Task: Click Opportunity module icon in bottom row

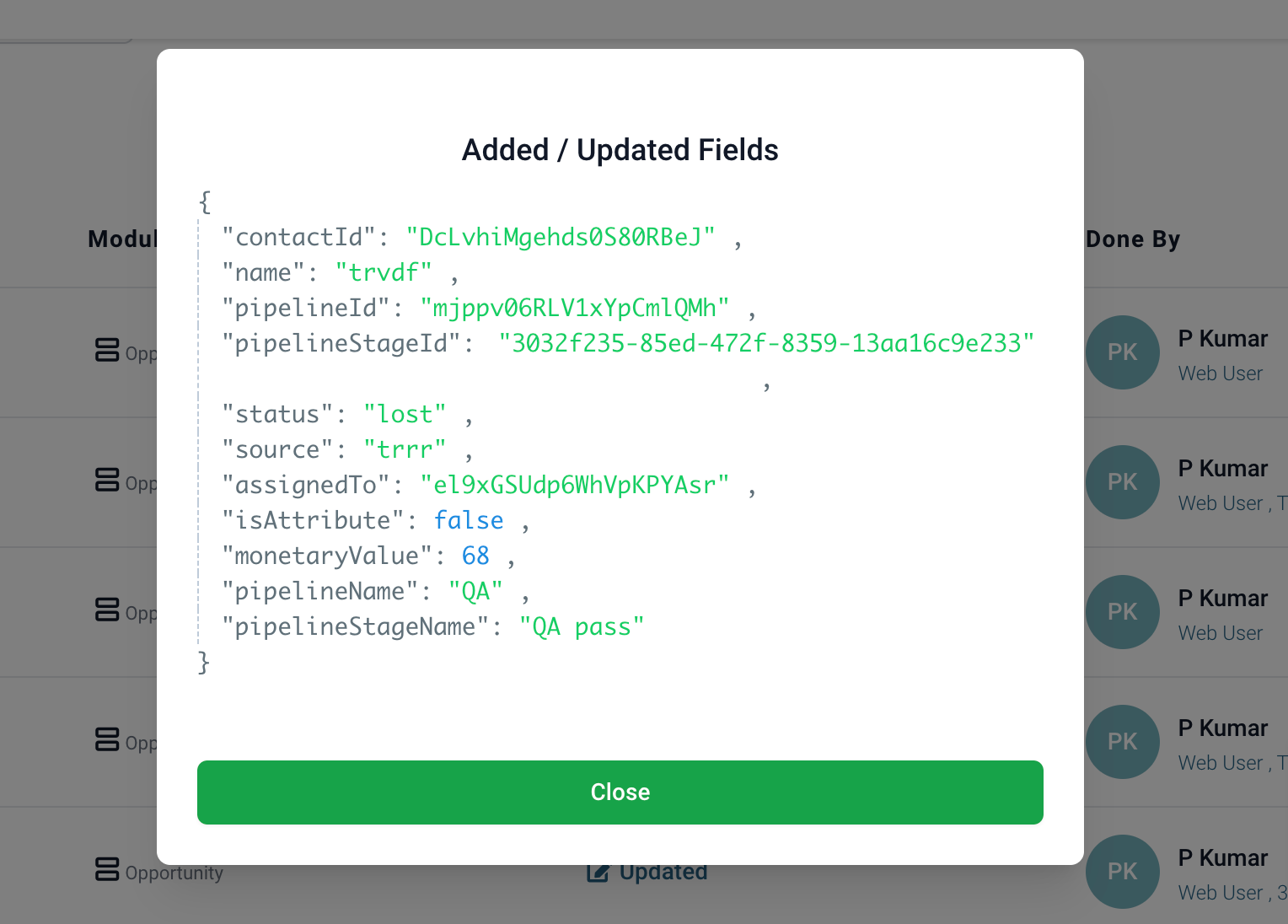Action: click(107, 869)
